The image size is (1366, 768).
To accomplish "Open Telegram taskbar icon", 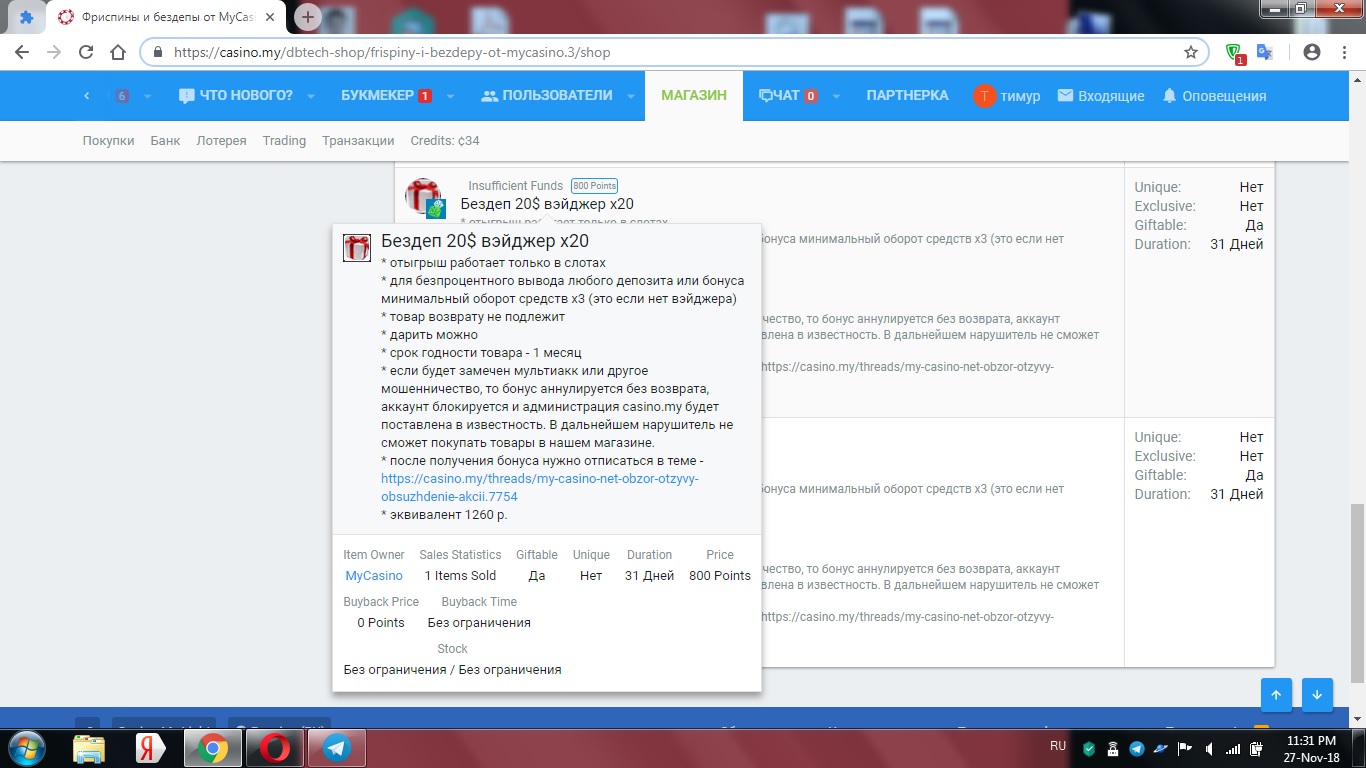I will click(336, 748).
